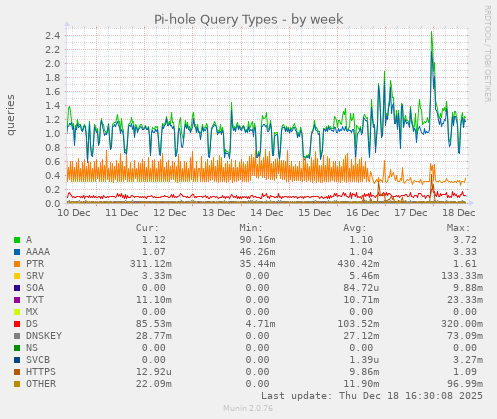The height and width of the screenshot is (419, 497).
Task: Click the navy SVCB legend swatch
Action: pos(17,360)
